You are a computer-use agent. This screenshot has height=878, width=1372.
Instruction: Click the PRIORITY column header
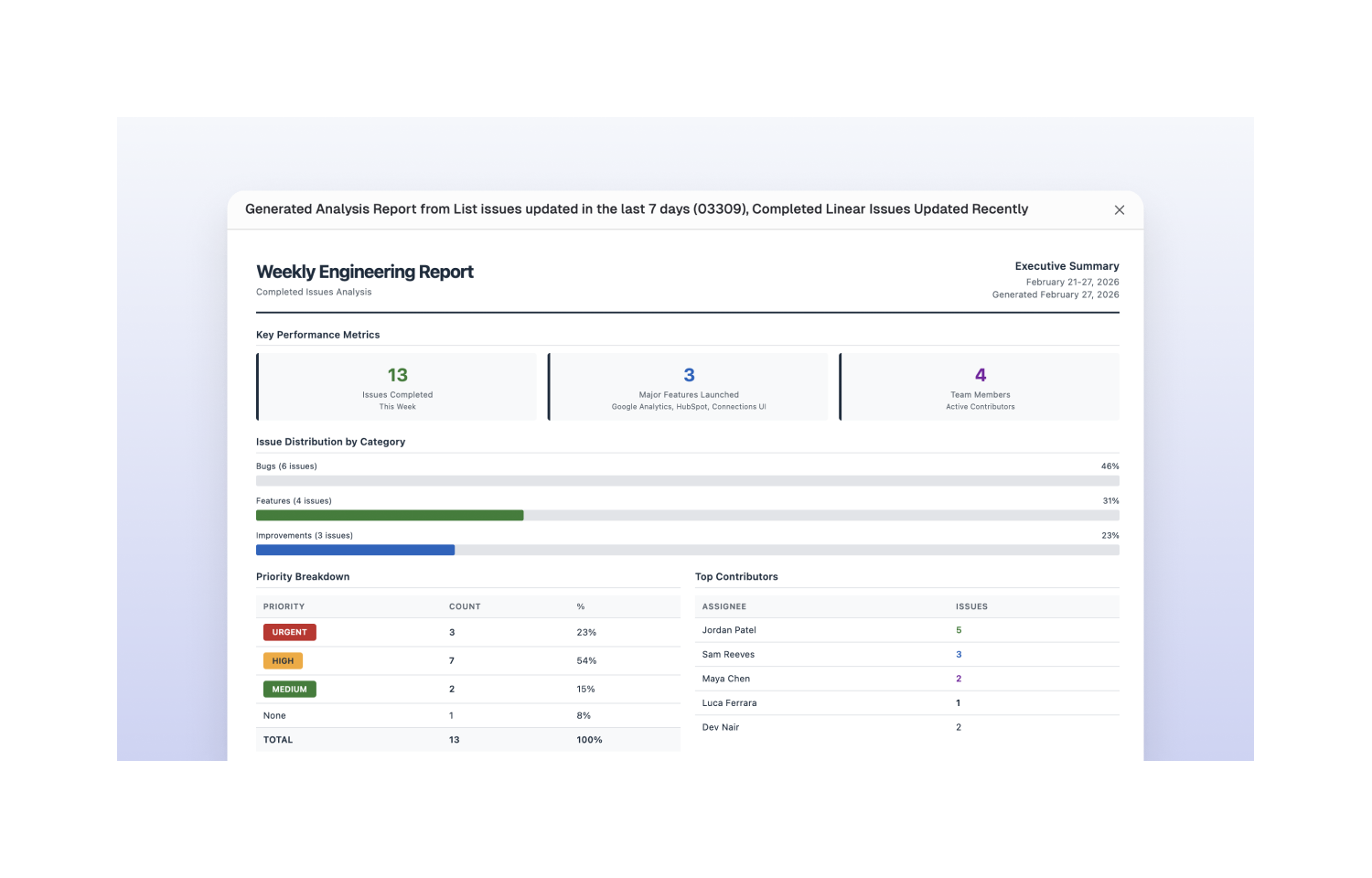[x=284, y=606]
